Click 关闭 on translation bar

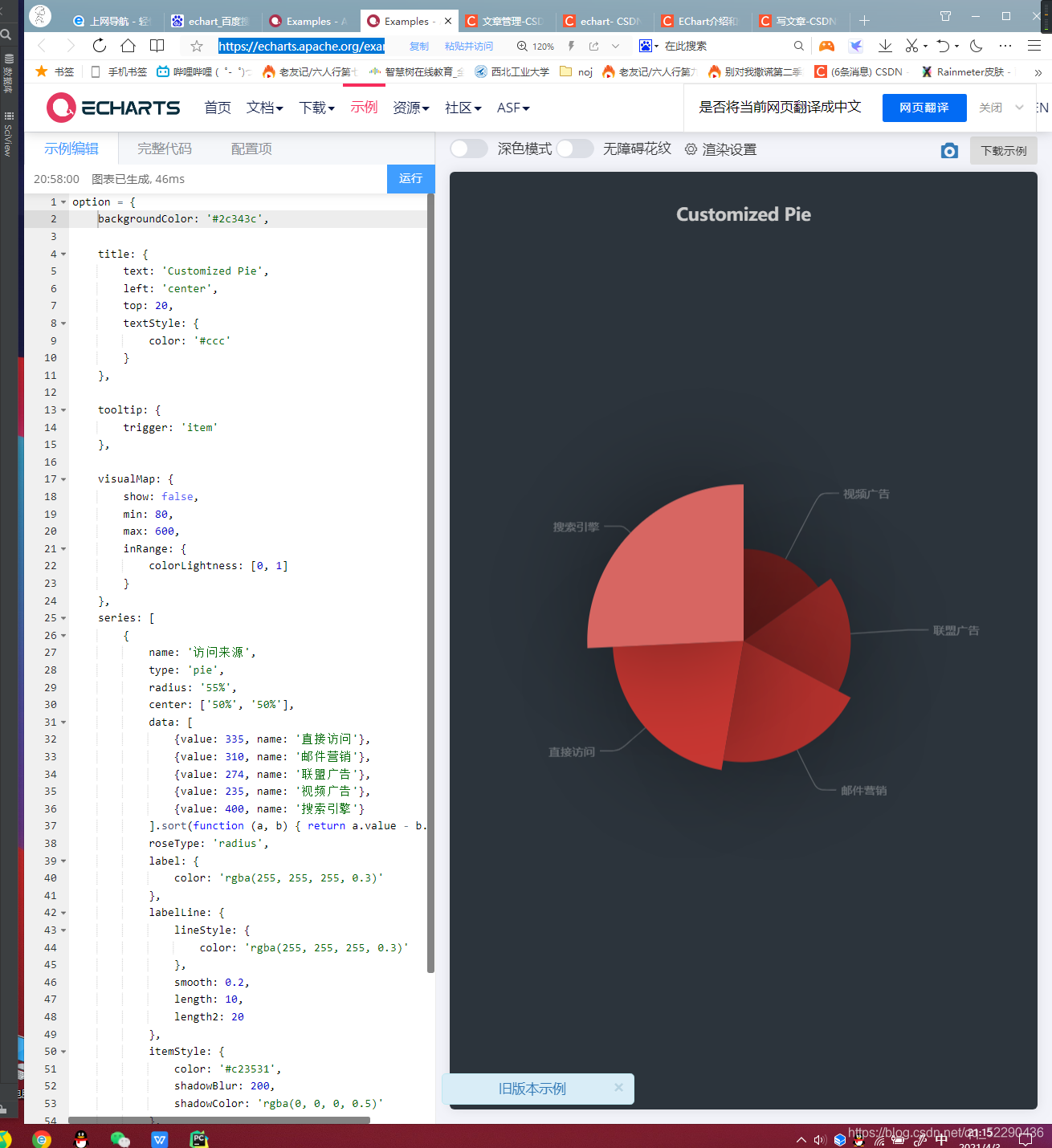[x=990, y=108]
